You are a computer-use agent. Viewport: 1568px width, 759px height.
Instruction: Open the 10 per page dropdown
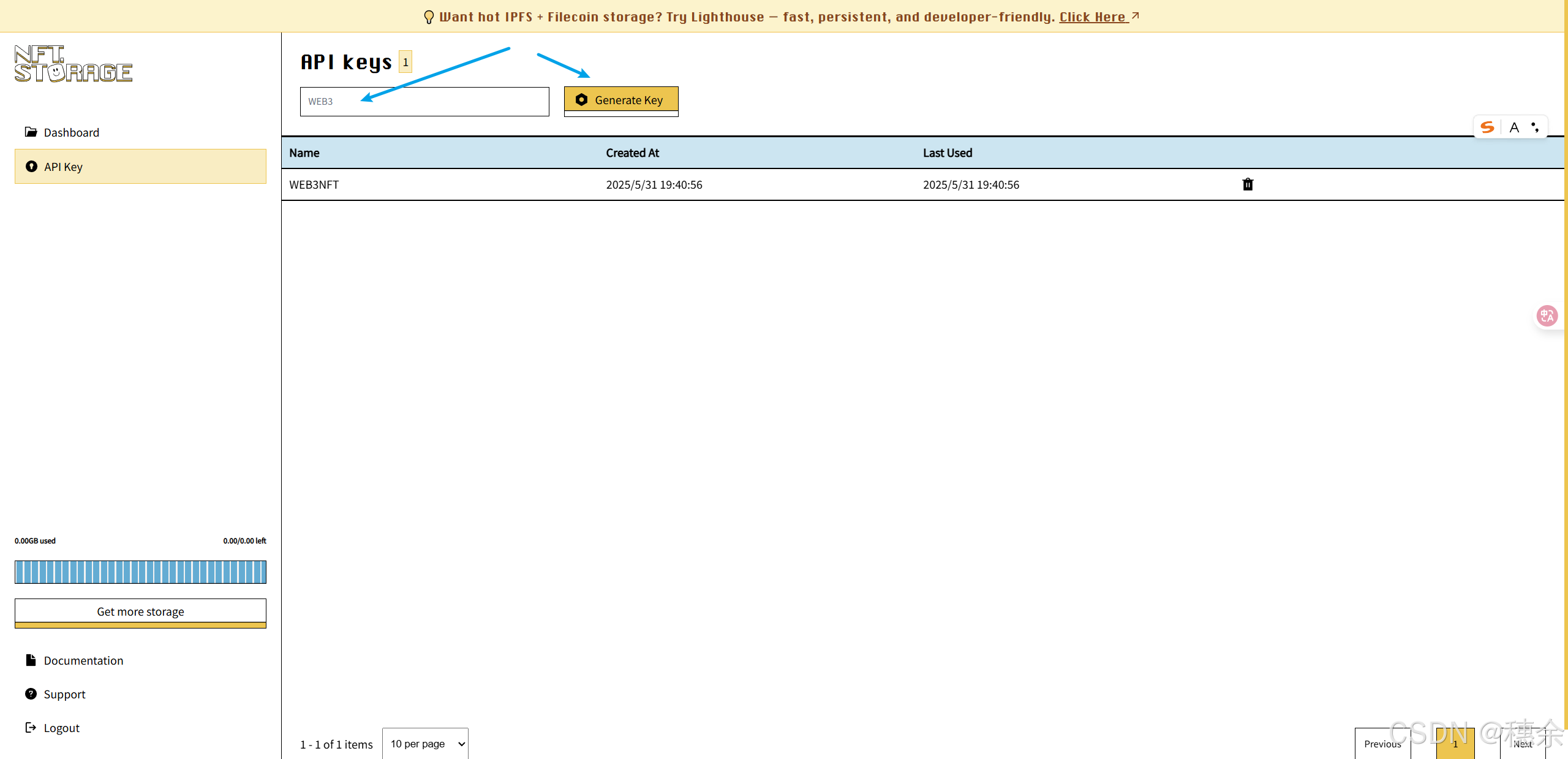point(425,743)
